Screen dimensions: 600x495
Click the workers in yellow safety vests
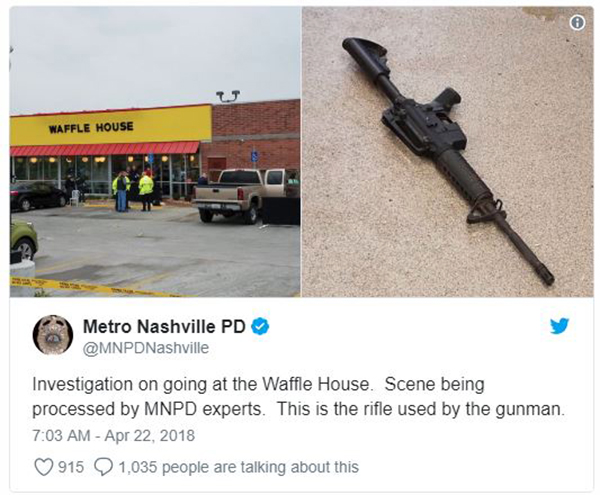(133, 190)
